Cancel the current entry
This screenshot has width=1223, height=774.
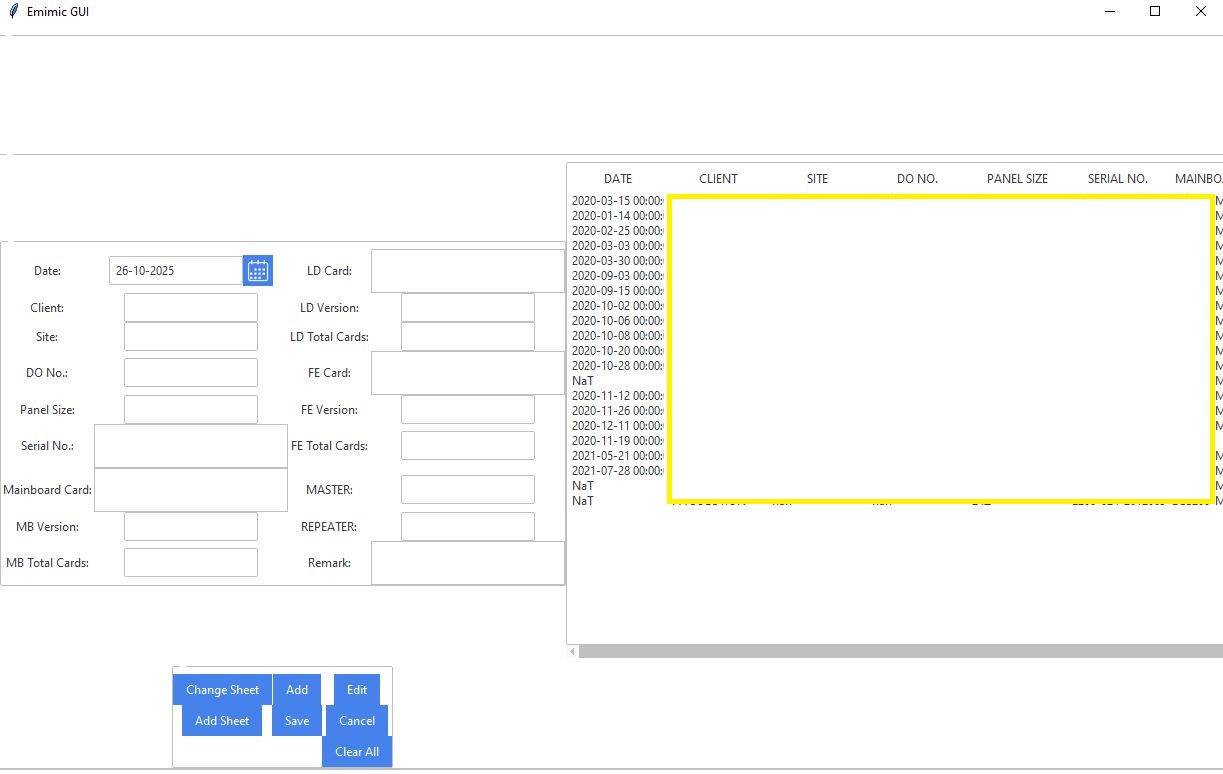(x=357, y=721)
